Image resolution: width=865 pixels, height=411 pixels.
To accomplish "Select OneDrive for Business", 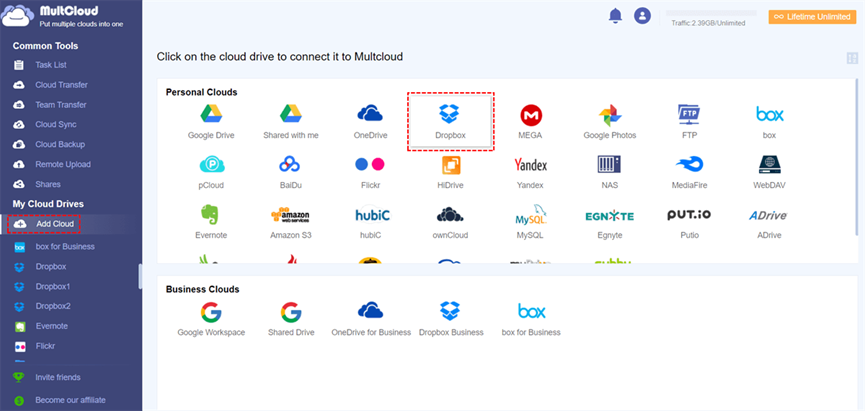I will point(371,319).
